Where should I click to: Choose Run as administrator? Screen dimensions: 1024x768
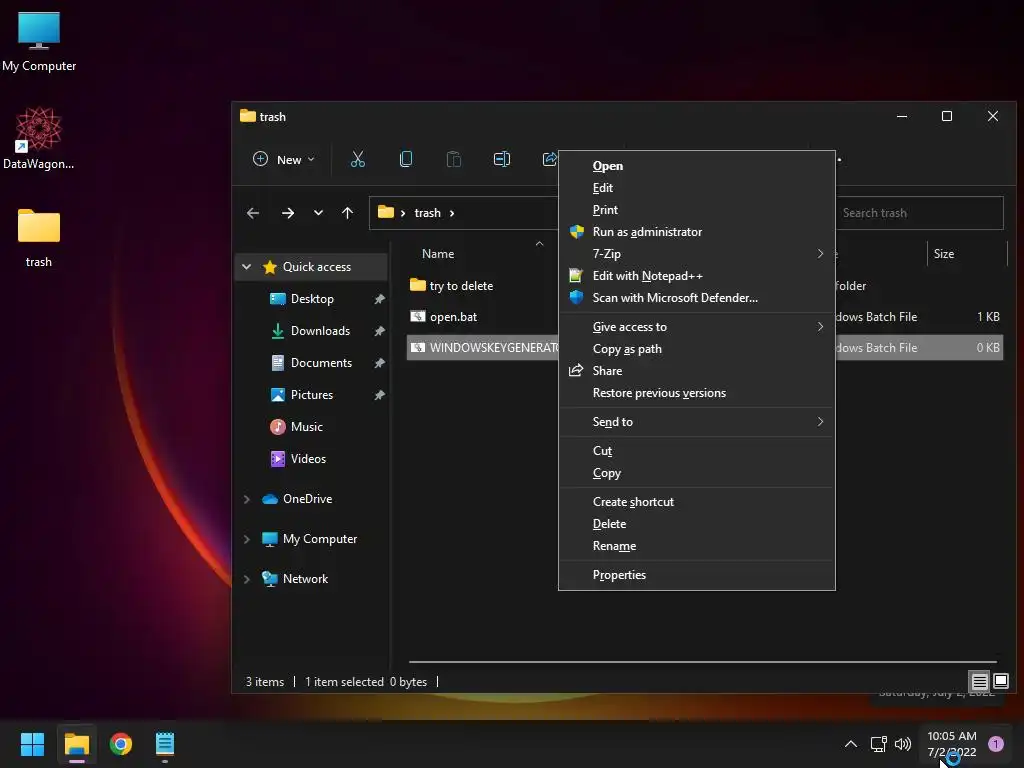click(x=697, y=232)
